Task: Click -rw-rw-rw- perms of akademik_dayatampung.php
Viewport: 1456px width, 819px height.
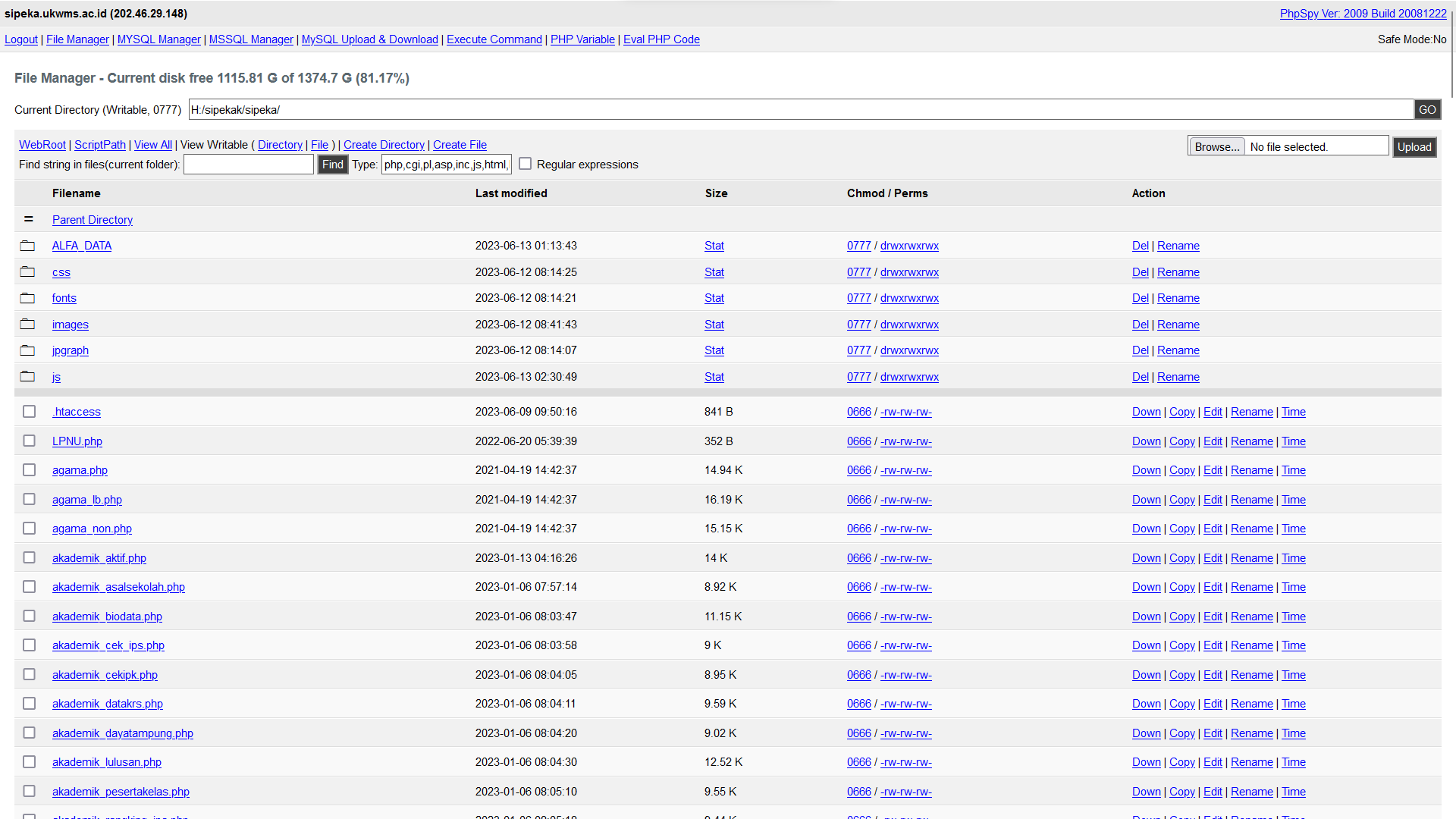Action: (x=906, y=733)
